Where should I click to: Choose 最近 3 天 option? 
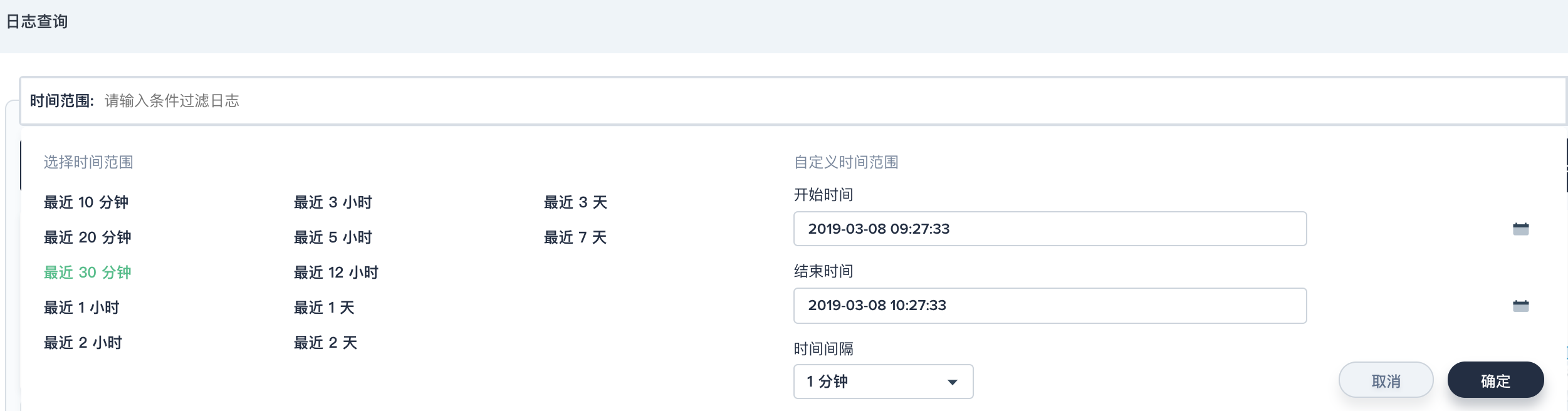pyautogui.click(x=575, y=202)
